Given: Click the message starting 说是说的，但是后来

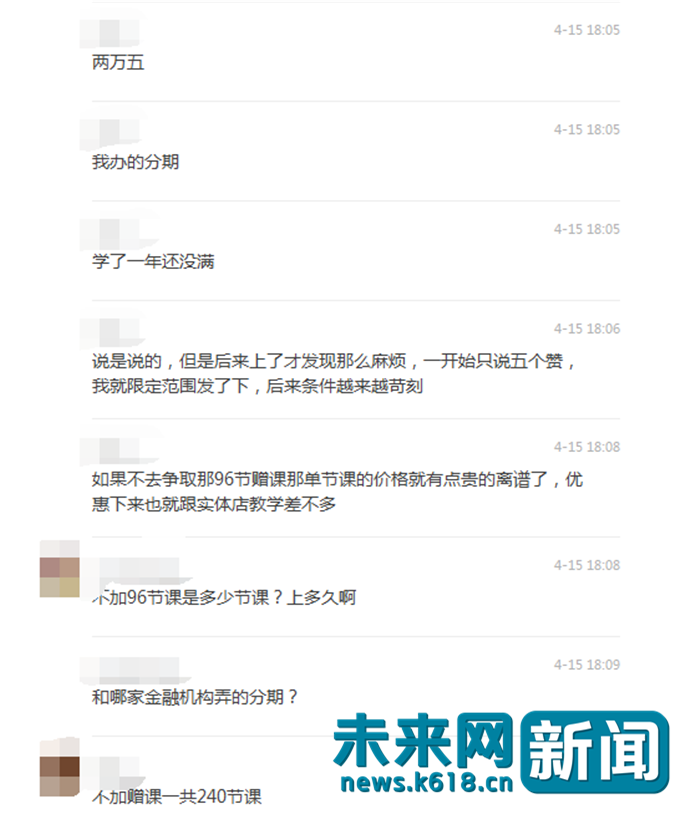Looking at the screenshot, I should click(334, 373).
